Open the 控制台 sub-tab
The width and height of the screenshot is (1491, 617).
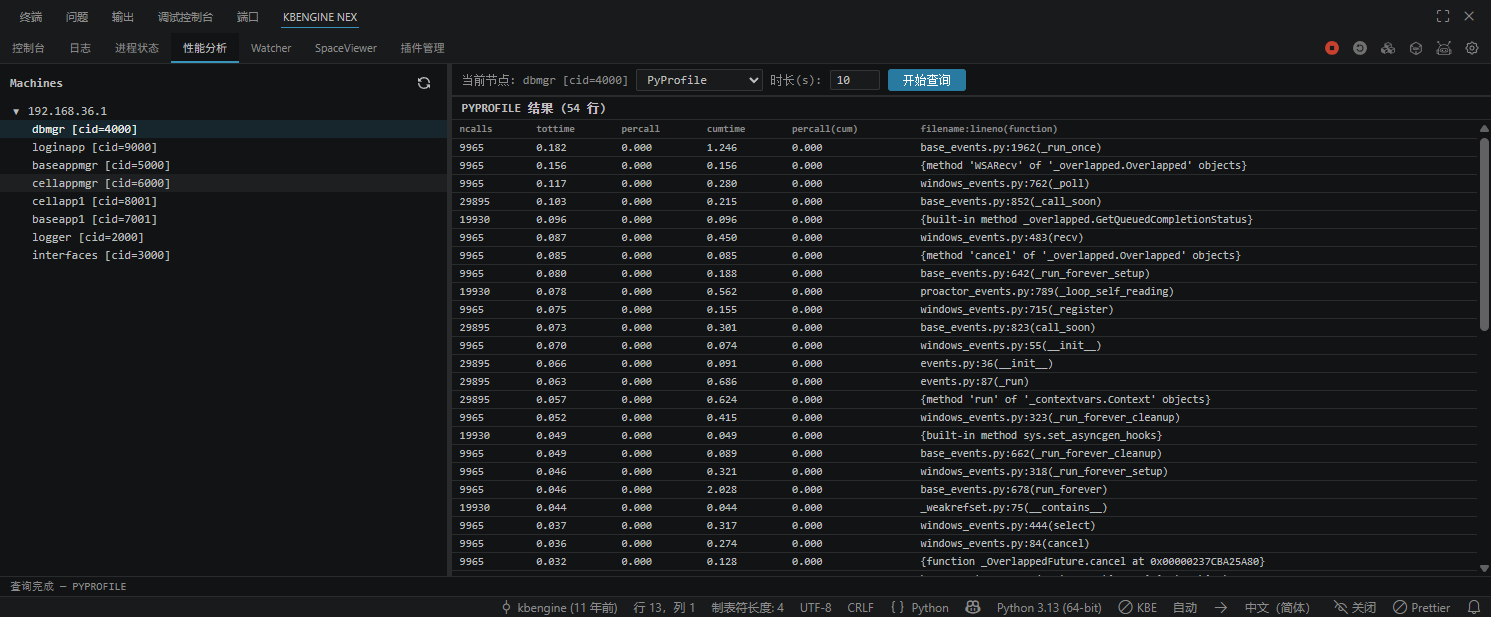[28, 48]
